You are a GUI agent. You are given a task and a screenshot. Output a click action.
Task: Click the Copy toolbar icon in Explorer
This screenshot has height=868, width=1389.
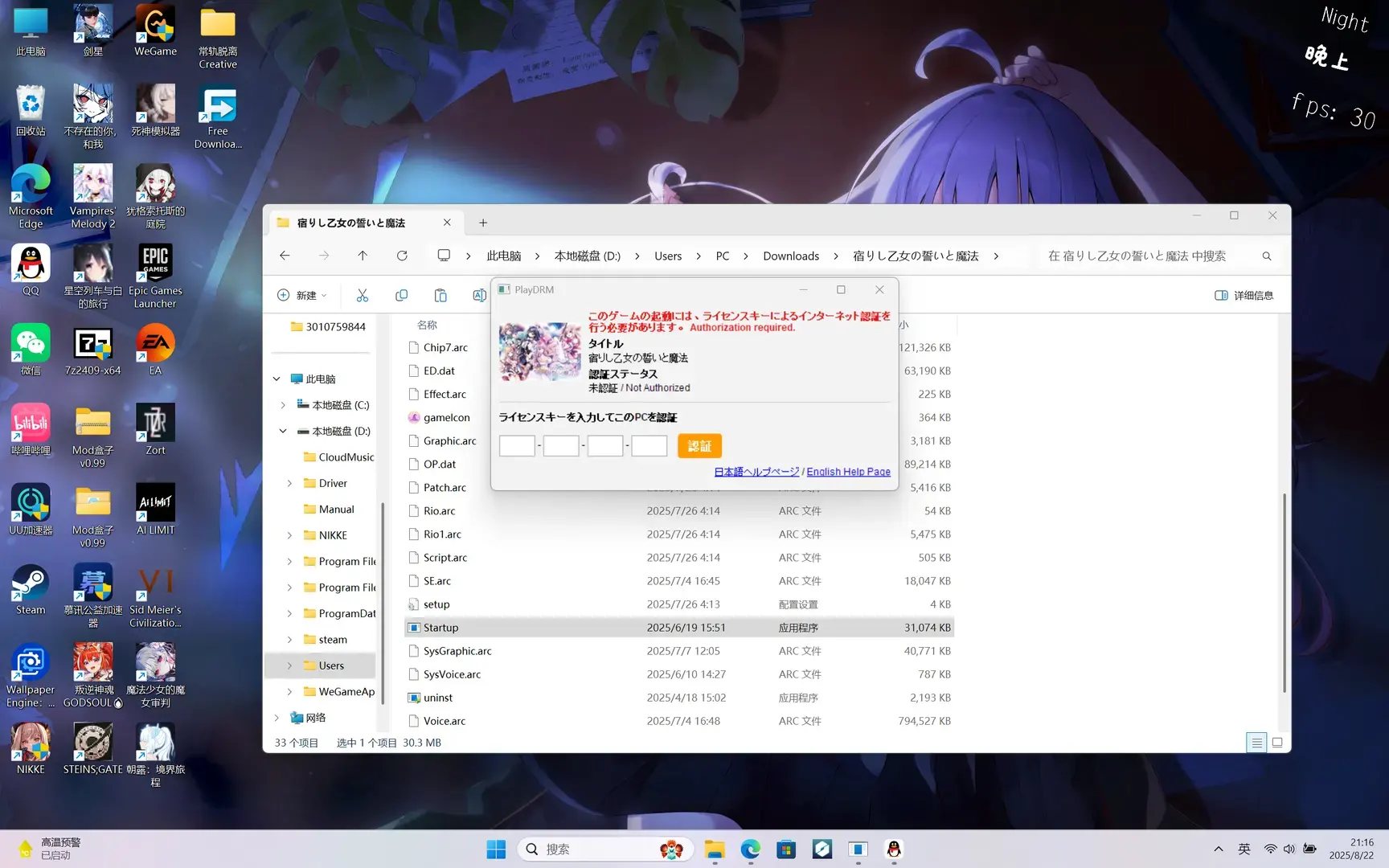[401, 295]
